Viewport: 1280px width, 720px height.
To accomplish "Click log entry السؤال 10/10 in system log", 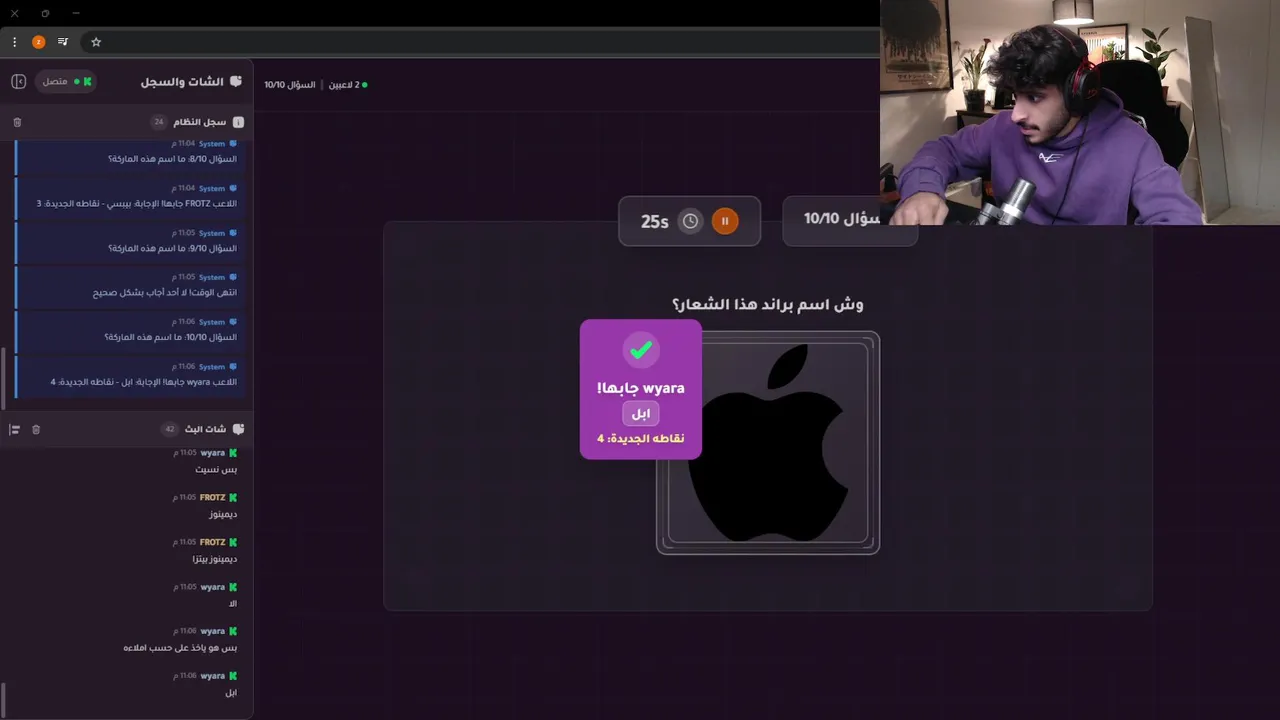I will pos(131,331).
